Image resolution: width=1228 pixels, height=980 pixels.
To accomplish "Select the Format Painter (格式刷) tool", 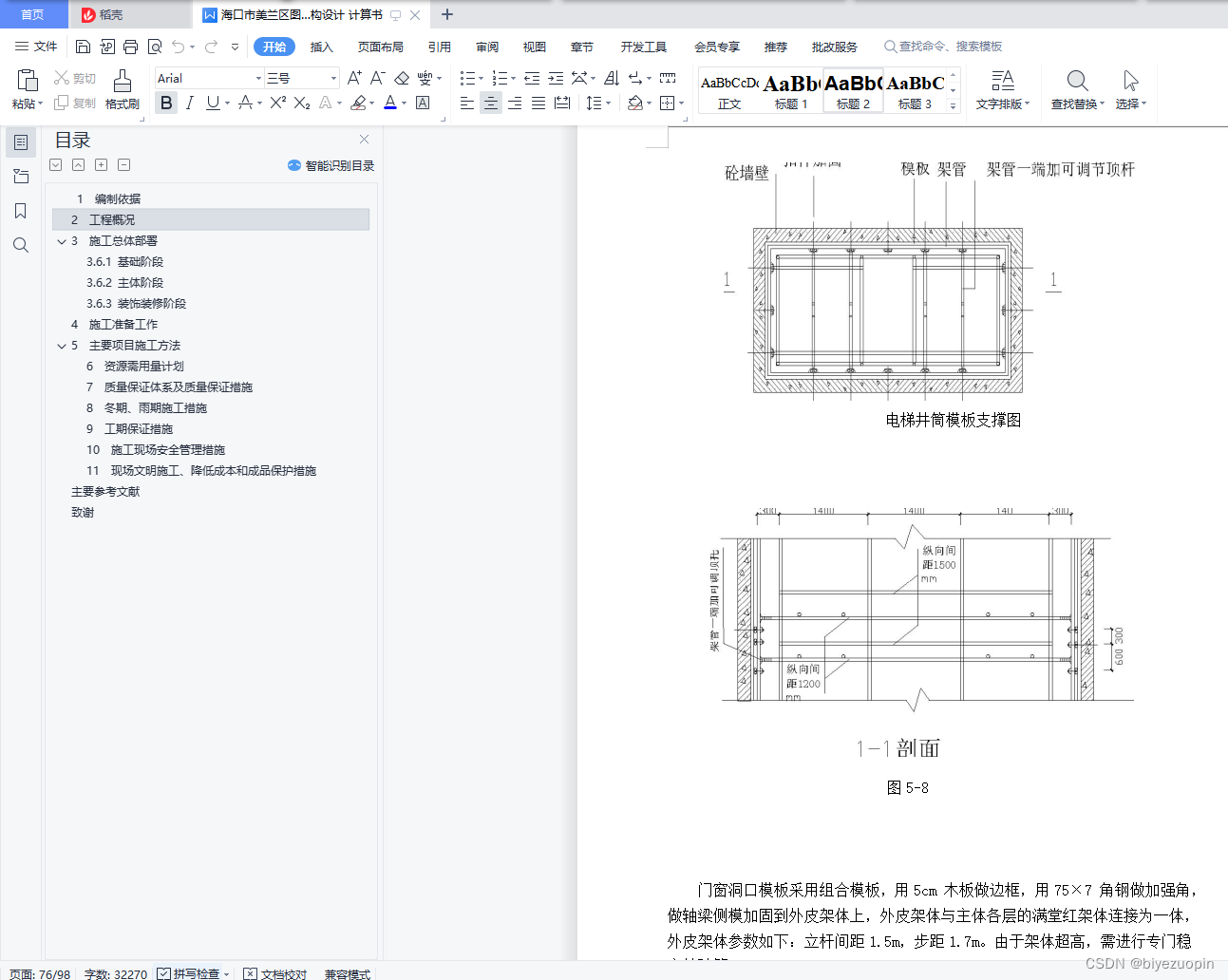I will coord(123,89).
